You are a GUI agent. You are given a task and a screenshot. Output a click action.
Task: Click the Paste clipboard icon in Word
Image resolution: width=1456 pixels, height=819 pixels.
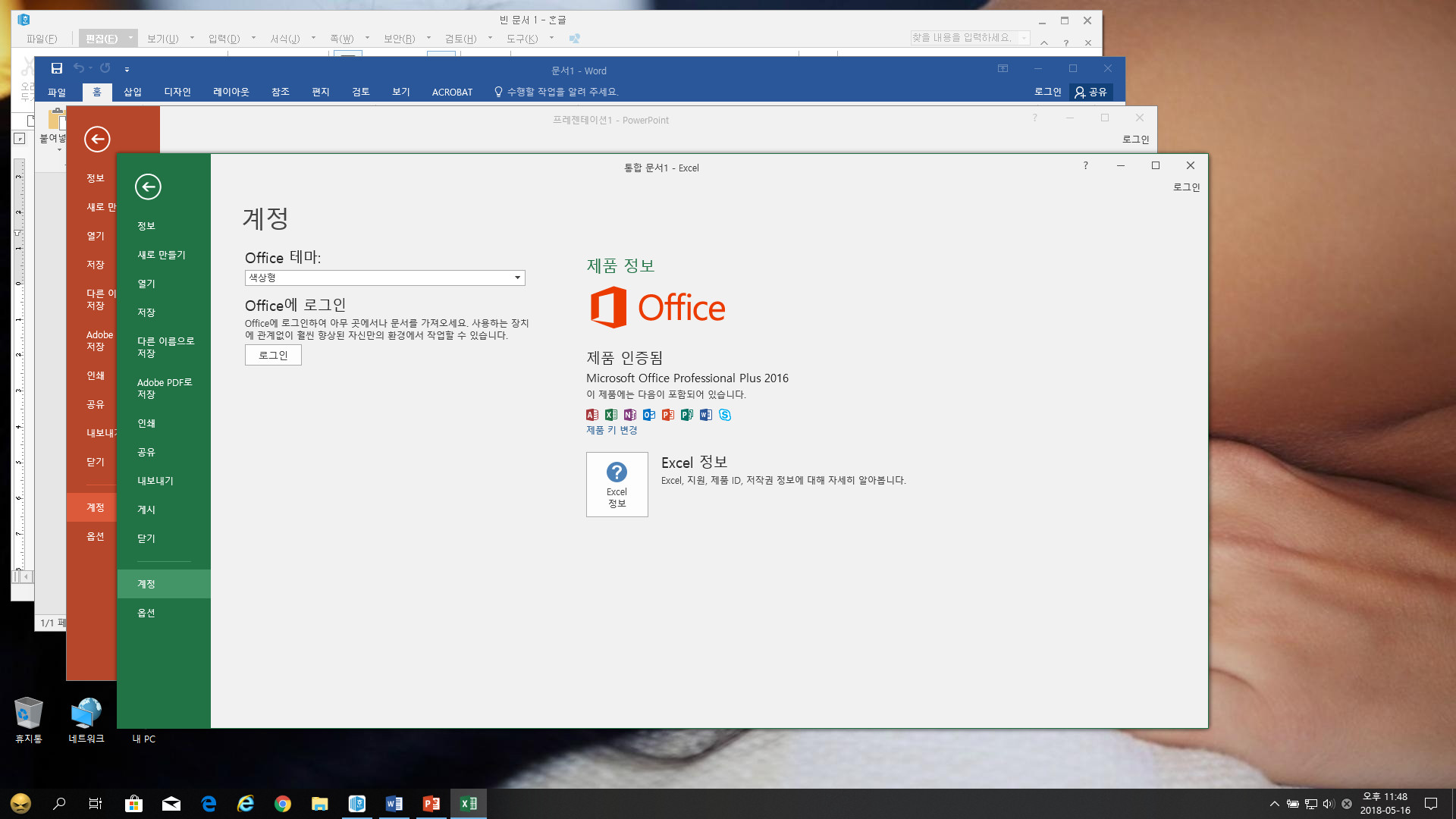pyautogui.click(x=56, y=119)
